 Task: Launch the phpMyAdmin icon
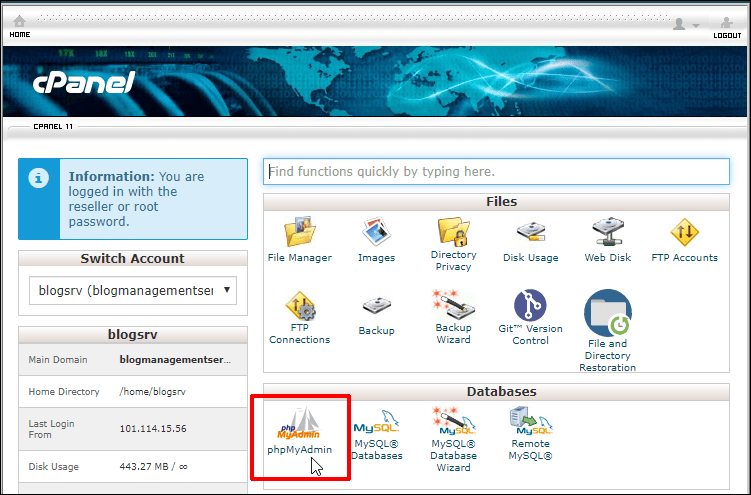pos(299,423)
